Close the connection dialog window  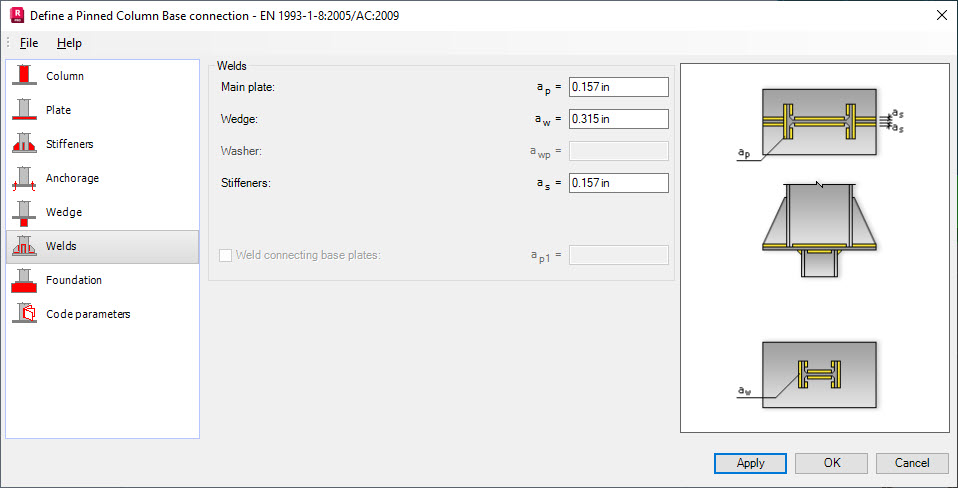(942, 16)
